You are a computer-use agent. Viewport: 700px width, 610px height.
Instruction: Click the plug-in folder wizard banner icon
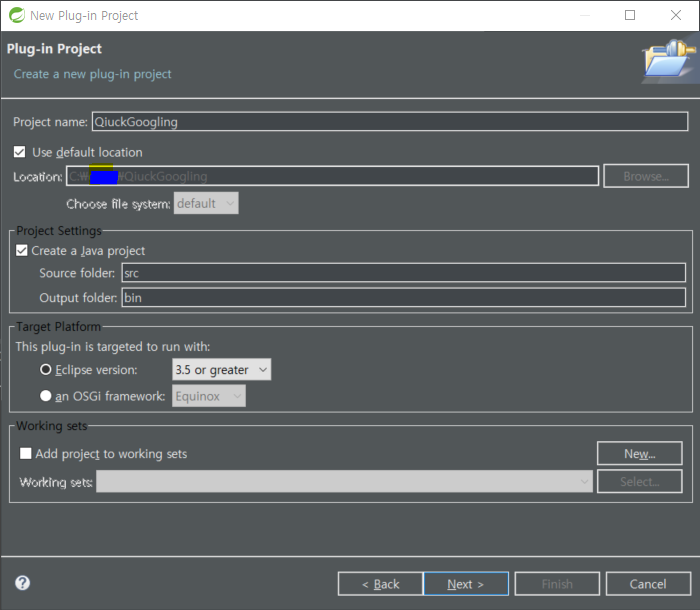(x=669, y=59)
